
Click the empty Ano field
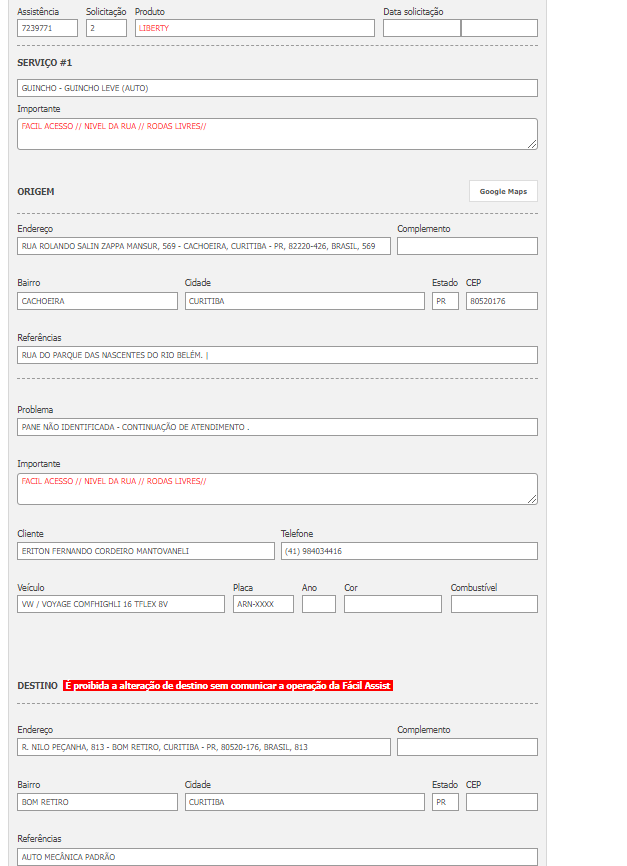tap(319, 604)
